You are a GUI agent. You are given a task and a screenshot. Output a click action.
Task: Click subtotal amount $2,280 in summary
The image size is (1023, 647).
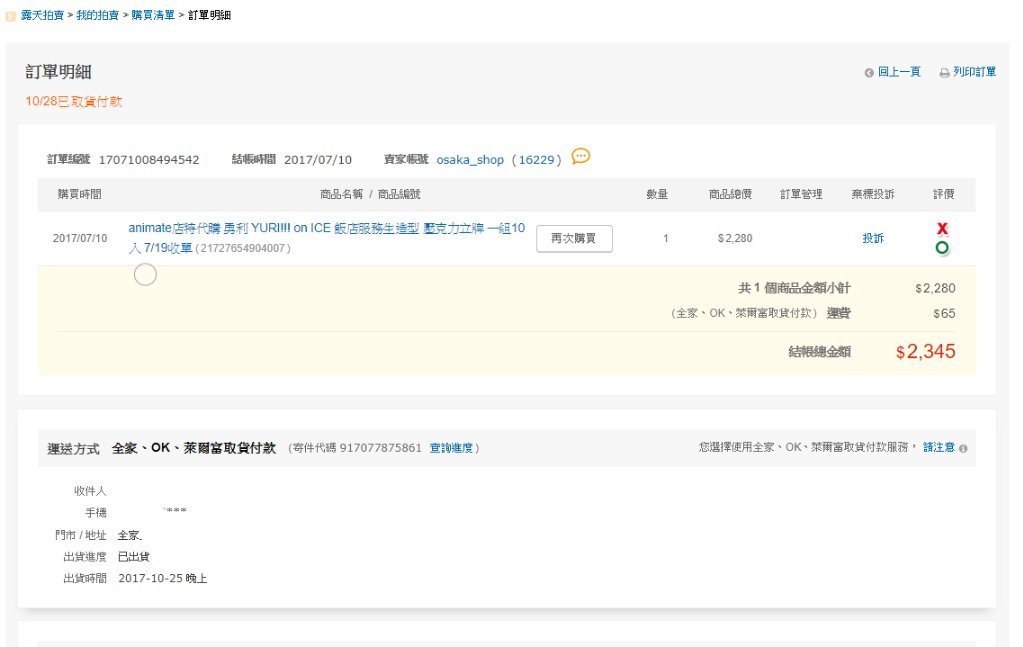[935, 288]
